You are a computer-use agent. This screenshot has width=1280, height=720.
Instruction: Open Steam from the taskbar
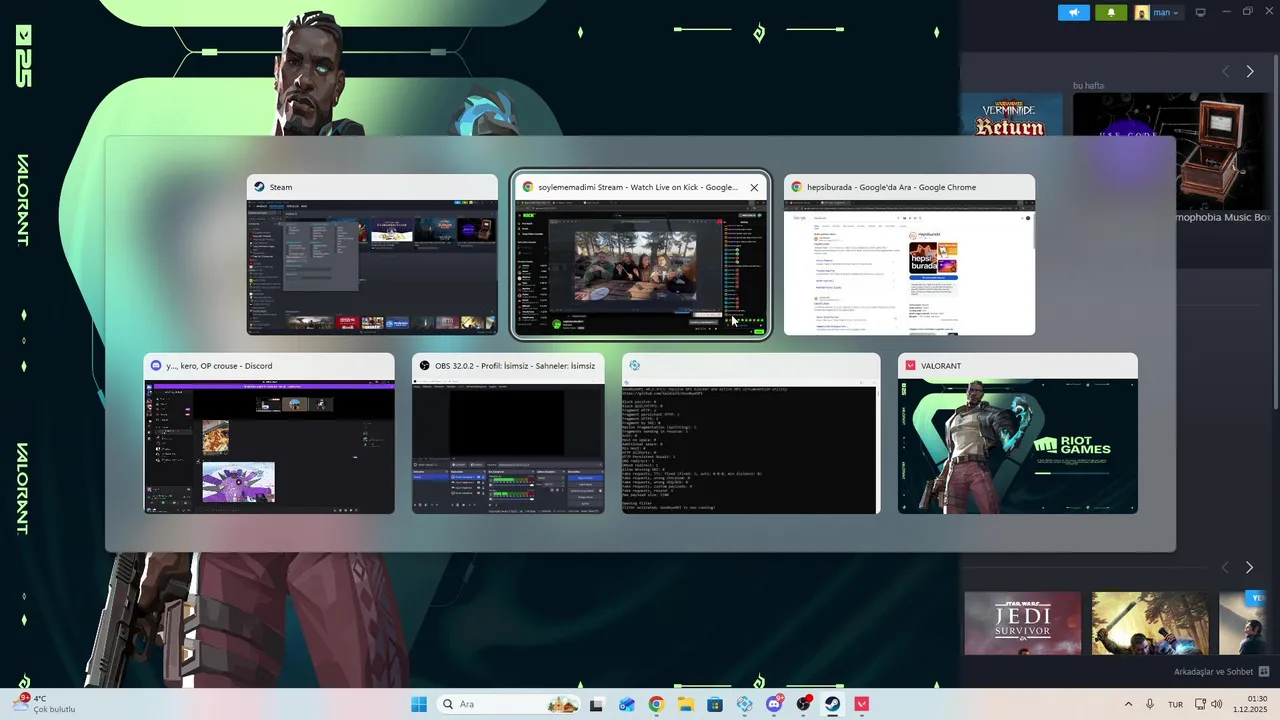click(832, 704)
